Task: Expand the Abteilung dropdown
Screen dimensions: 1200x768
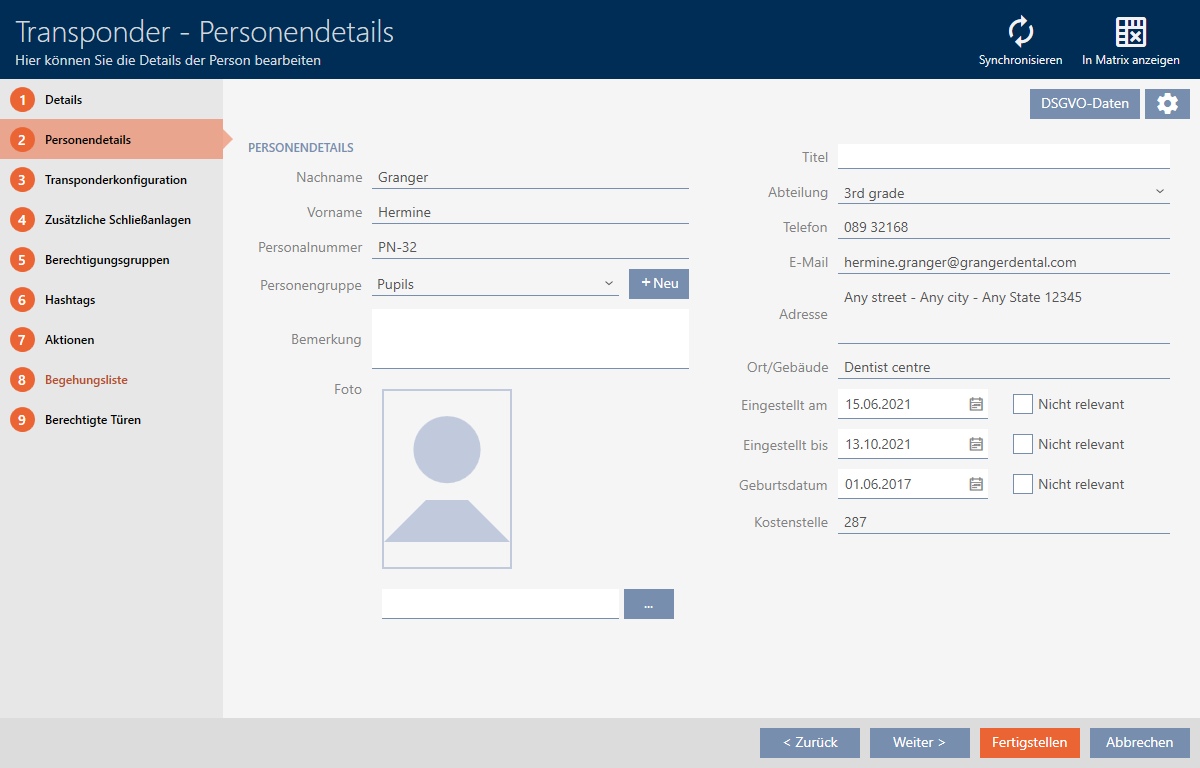Action: [x=1159, y=192]
